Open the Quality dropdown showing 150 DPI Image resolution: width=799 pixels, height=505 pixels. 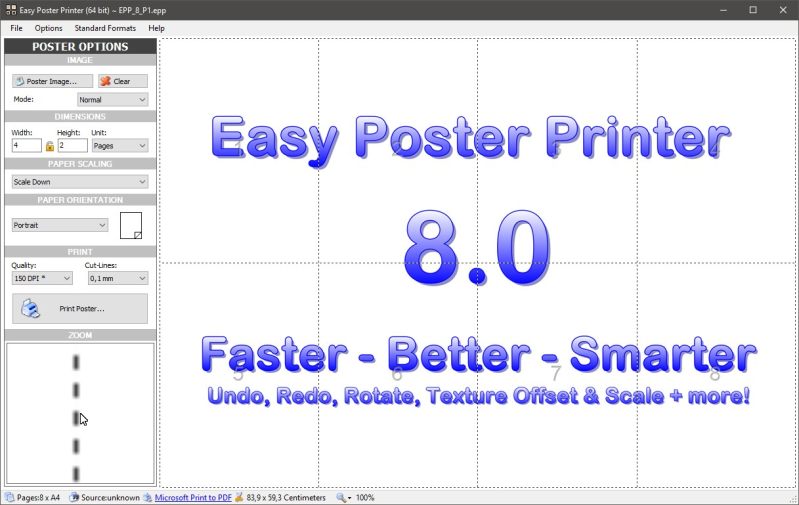click(42, 278)
